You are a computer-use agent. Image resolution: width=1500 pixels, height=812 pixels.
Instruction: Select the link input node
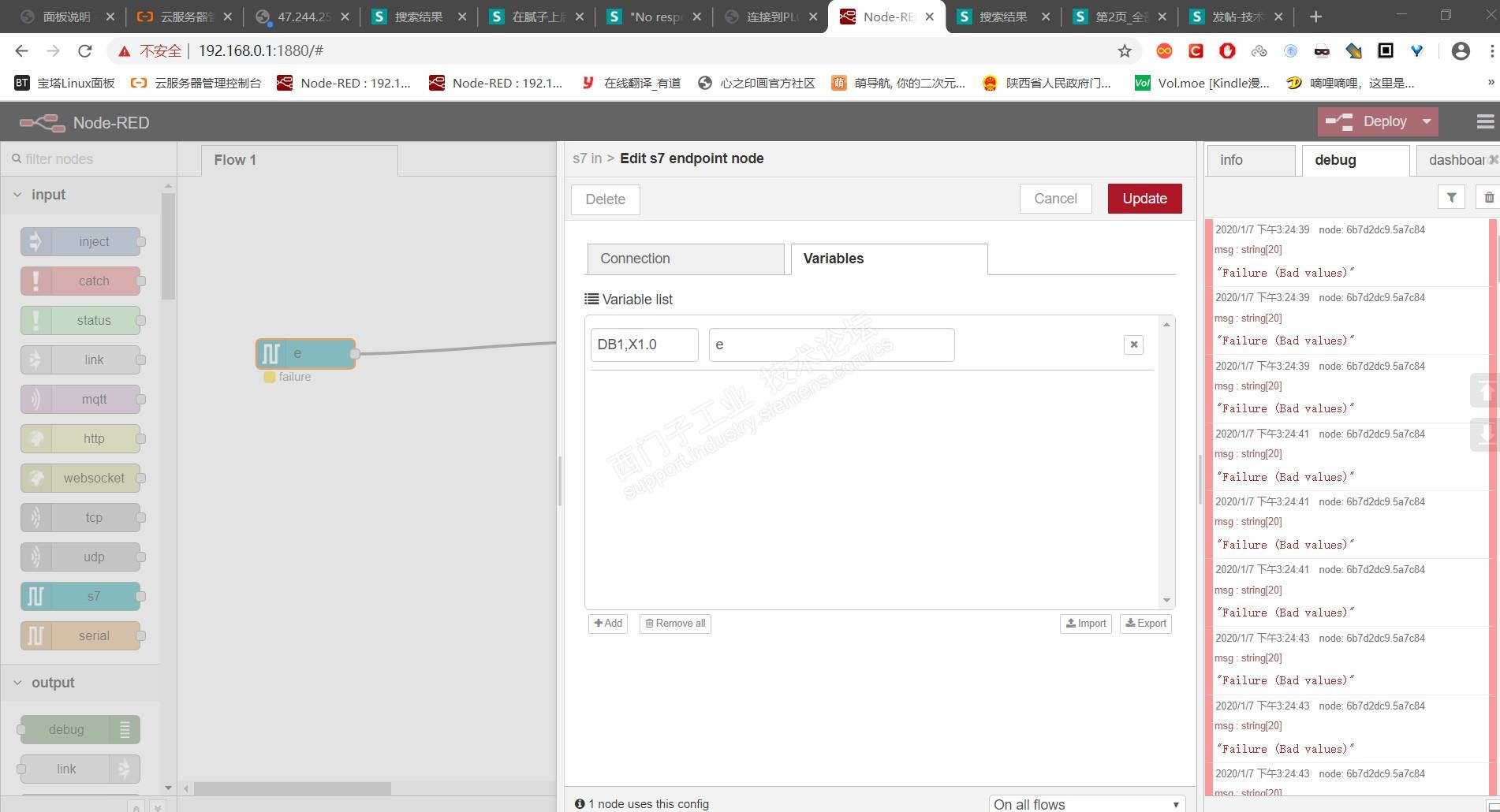pos(80,359)
